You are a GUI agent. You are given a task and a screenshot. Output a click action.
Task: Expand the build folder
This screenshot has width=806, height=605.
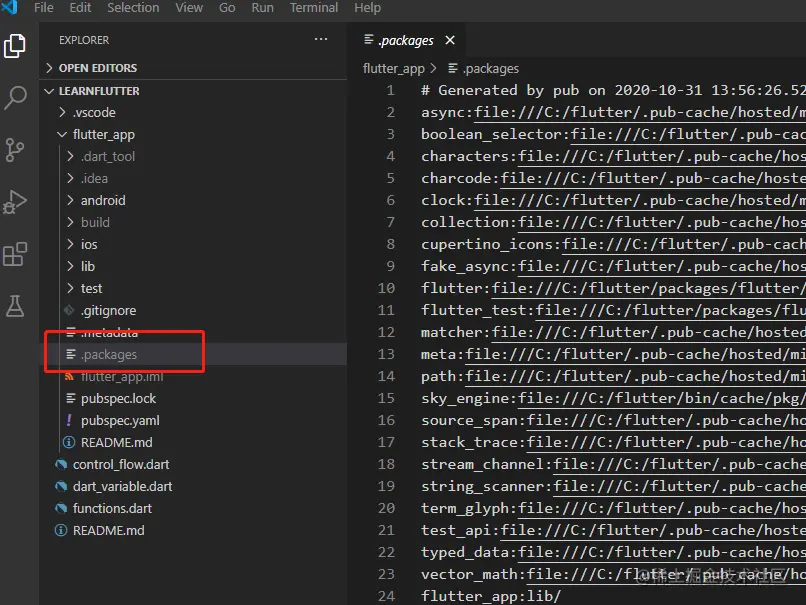70,222
